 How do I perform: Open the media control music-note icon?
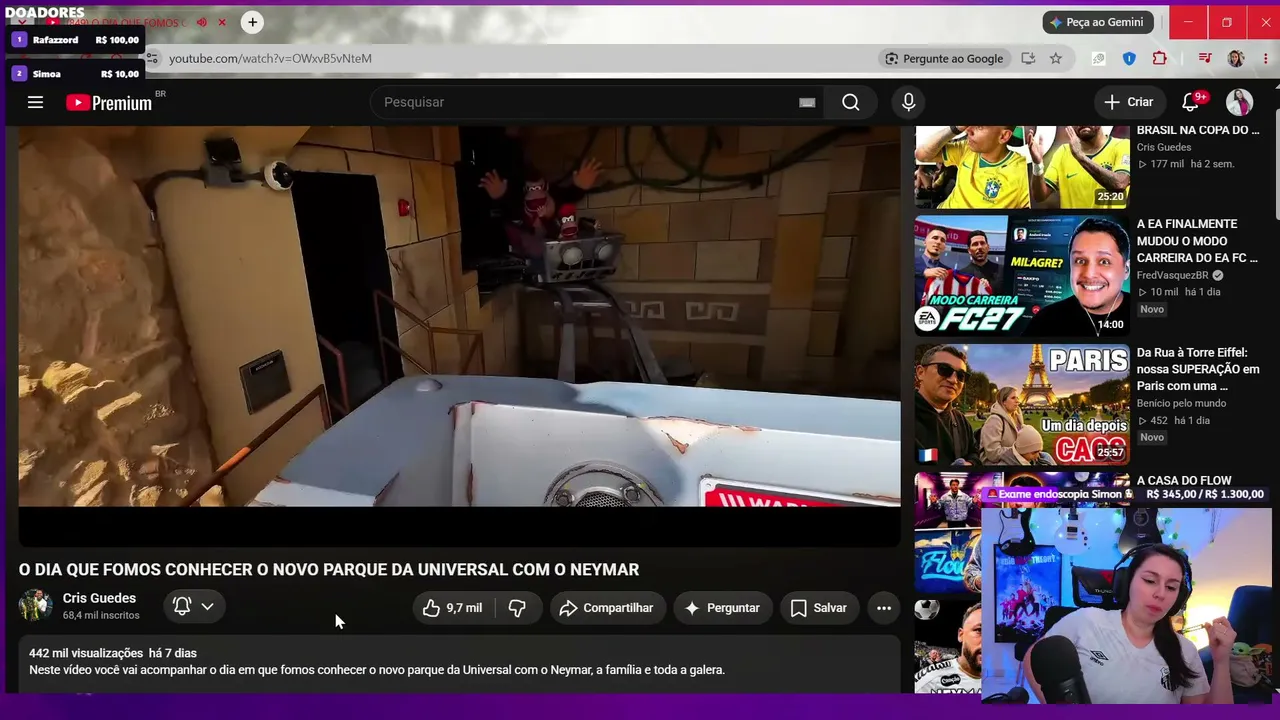pos(1205,58)
